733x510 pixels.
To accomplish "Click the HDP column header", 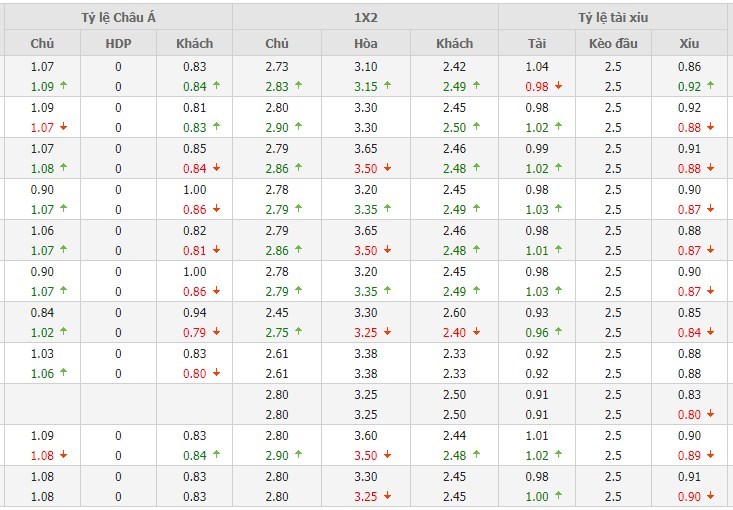I will [x=118, y=43].
